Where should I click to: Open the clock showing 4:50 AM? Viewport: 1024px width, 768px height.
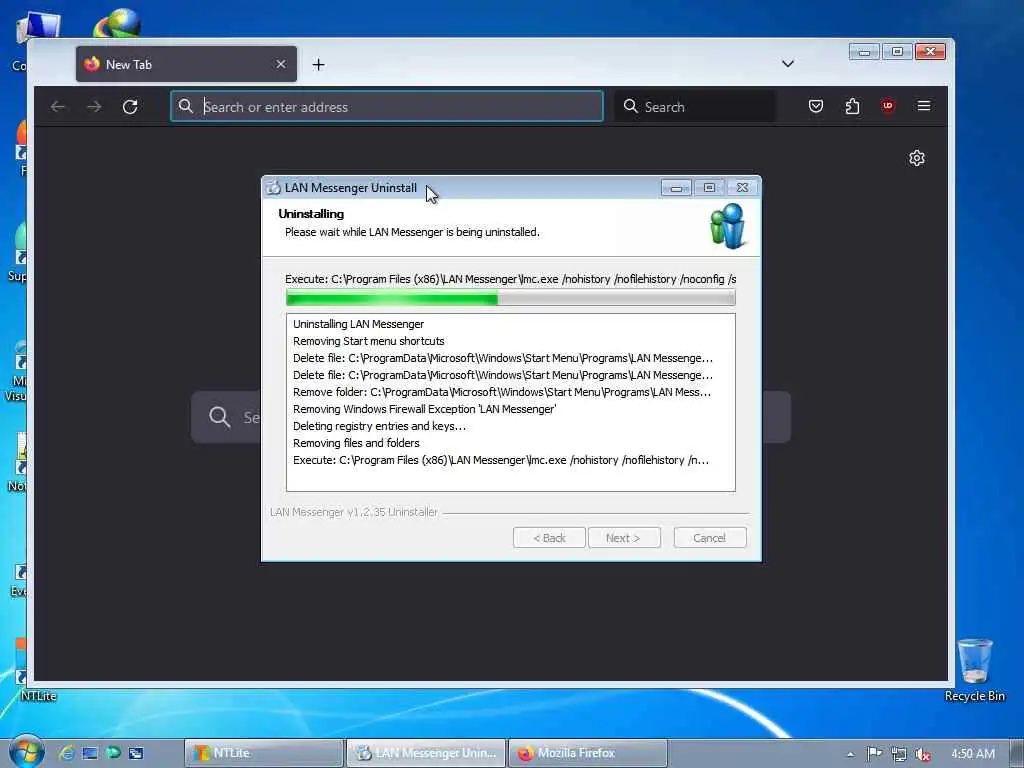pyautogui.click(x=972, y=754)
